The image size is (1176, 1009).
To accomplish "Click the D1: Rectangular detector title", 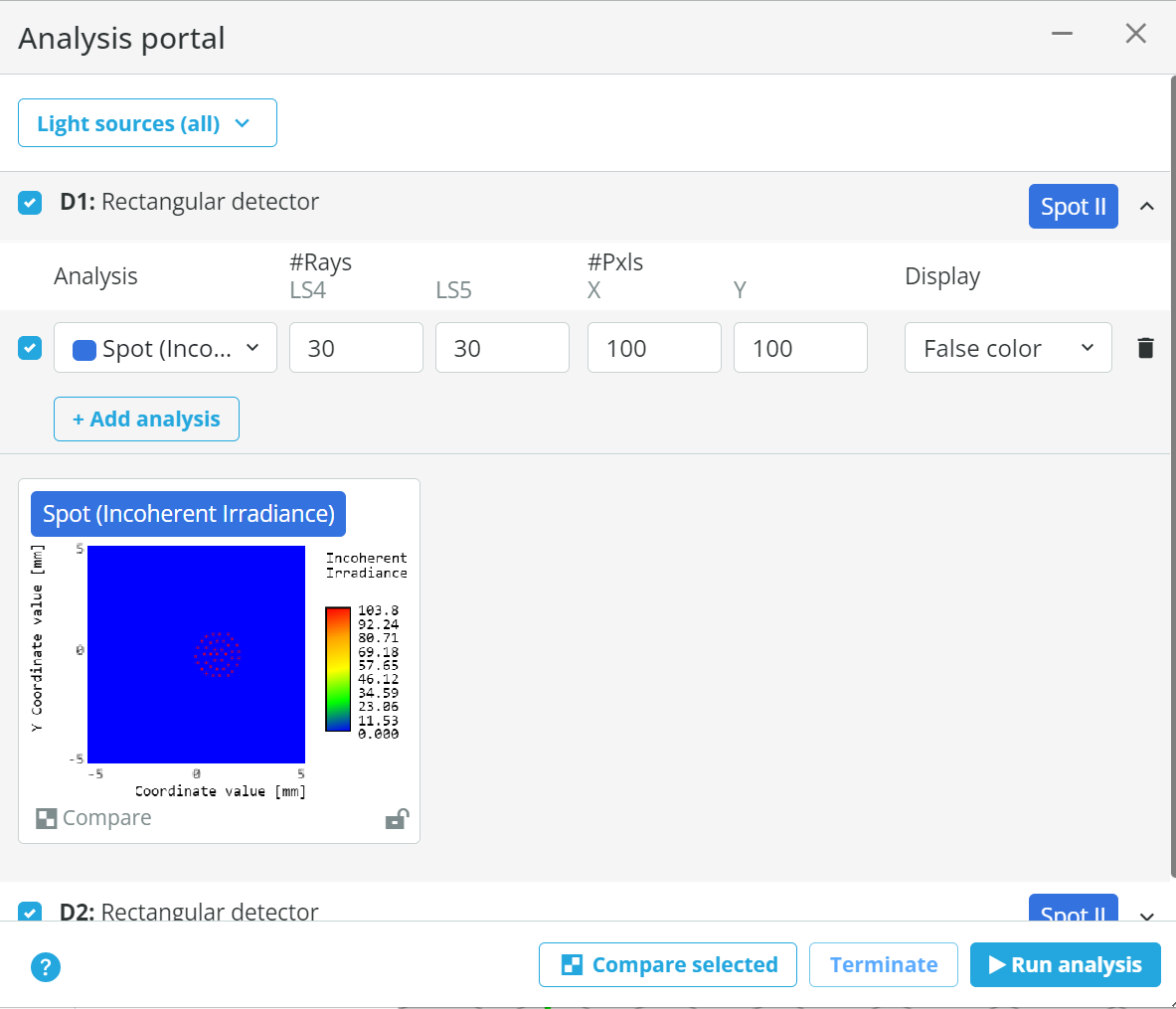I will pos(190,202).
